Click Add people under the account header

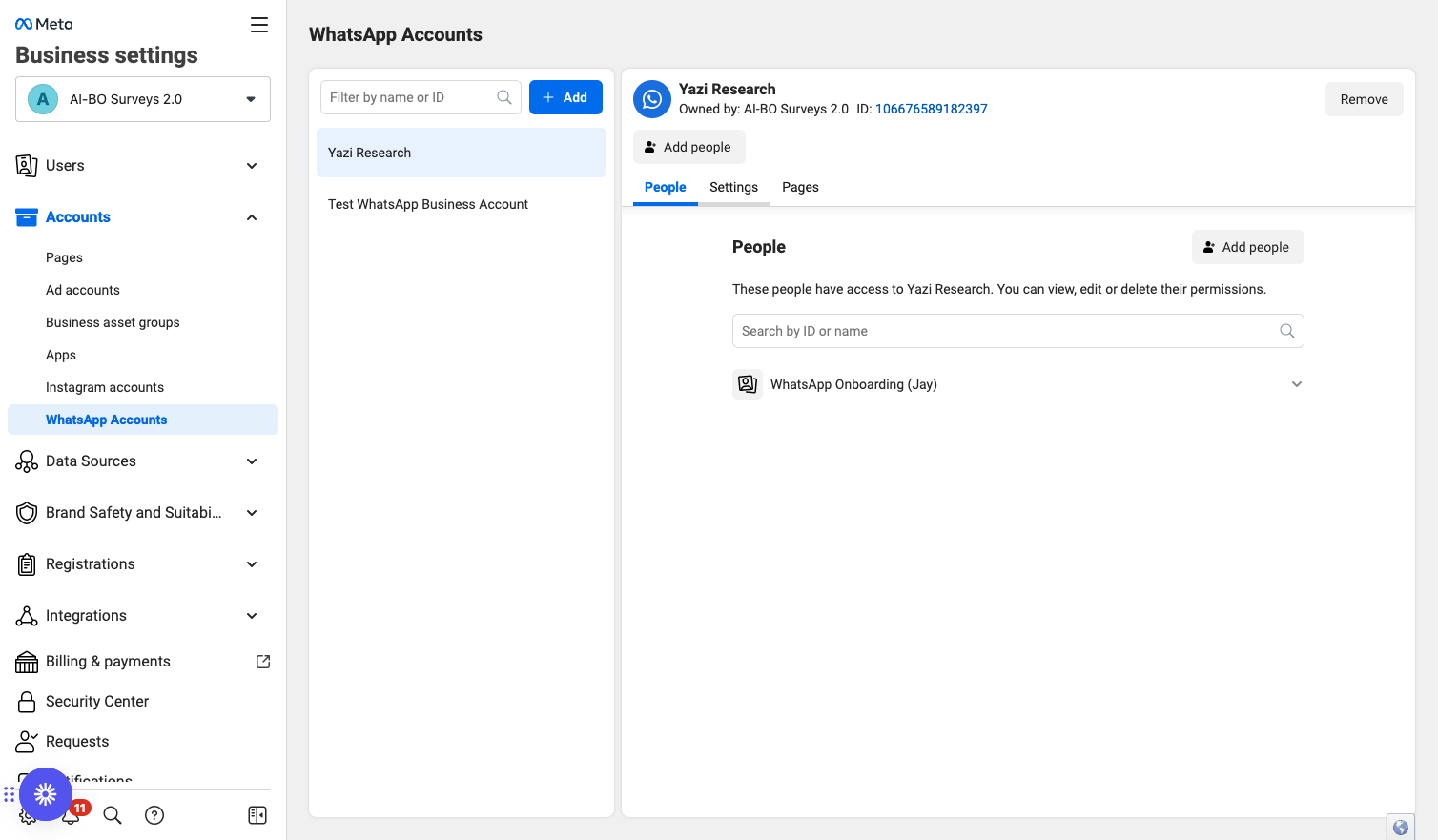[x=688, y=147]
